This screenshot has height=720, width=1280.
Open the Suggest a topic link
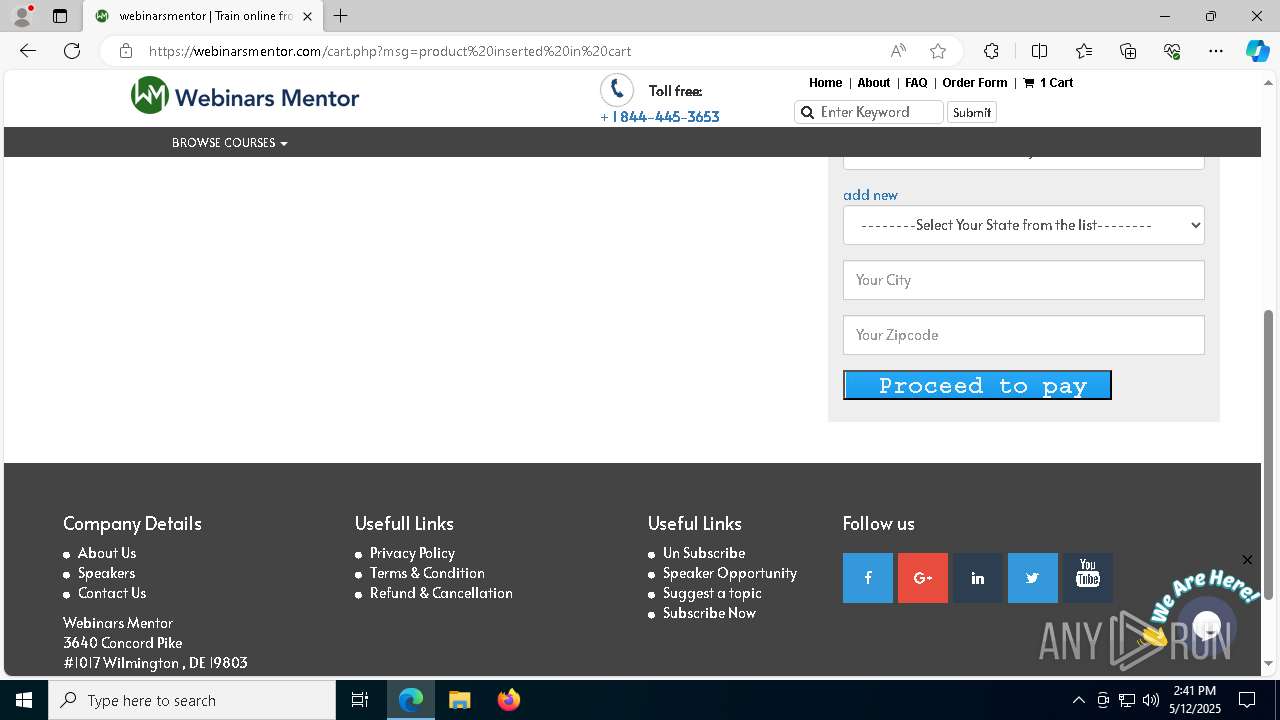click(x=712, y=593)
